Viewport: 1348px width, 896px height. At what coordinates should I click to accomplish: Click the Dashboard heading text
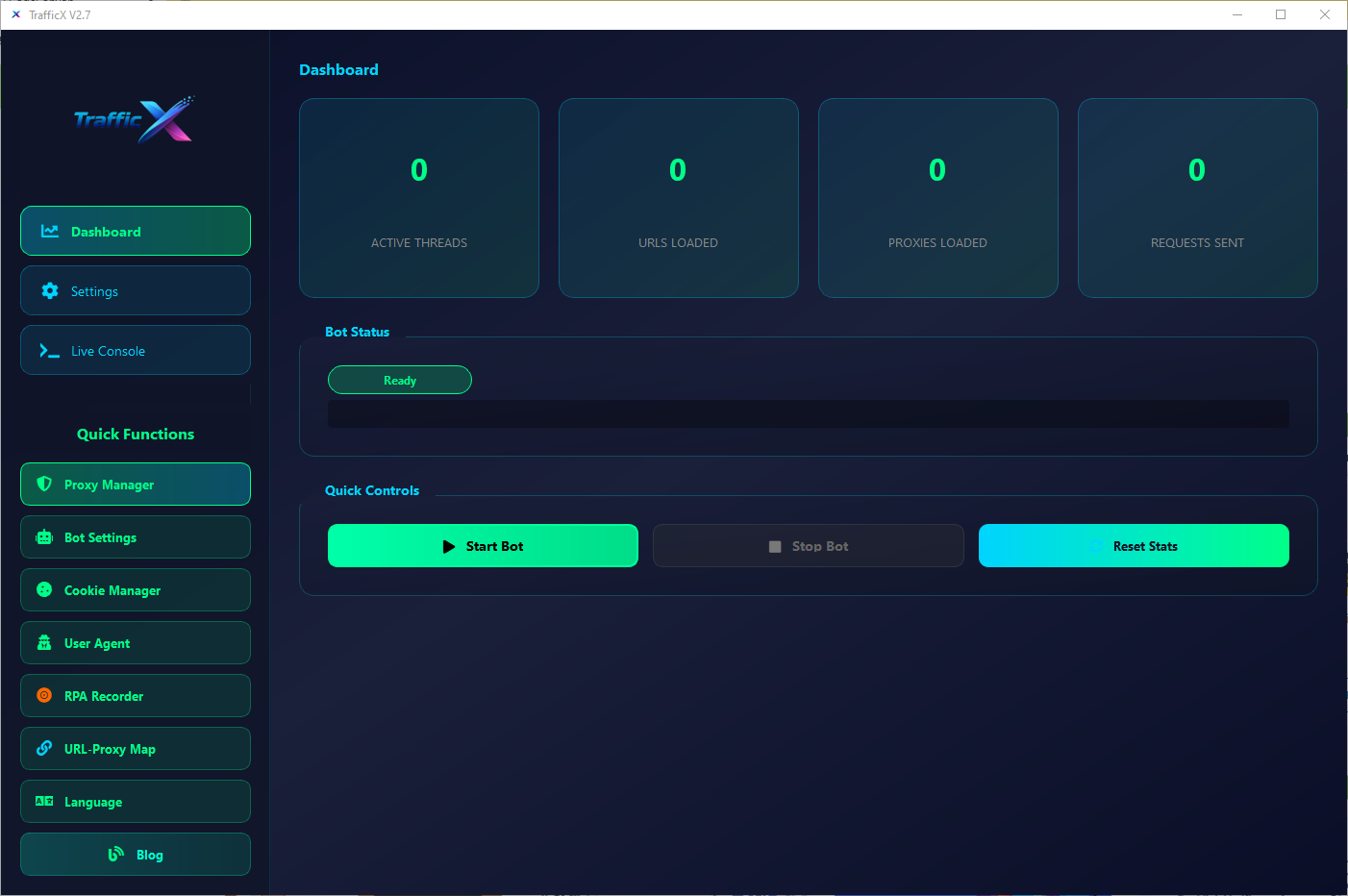pos(338,69)
